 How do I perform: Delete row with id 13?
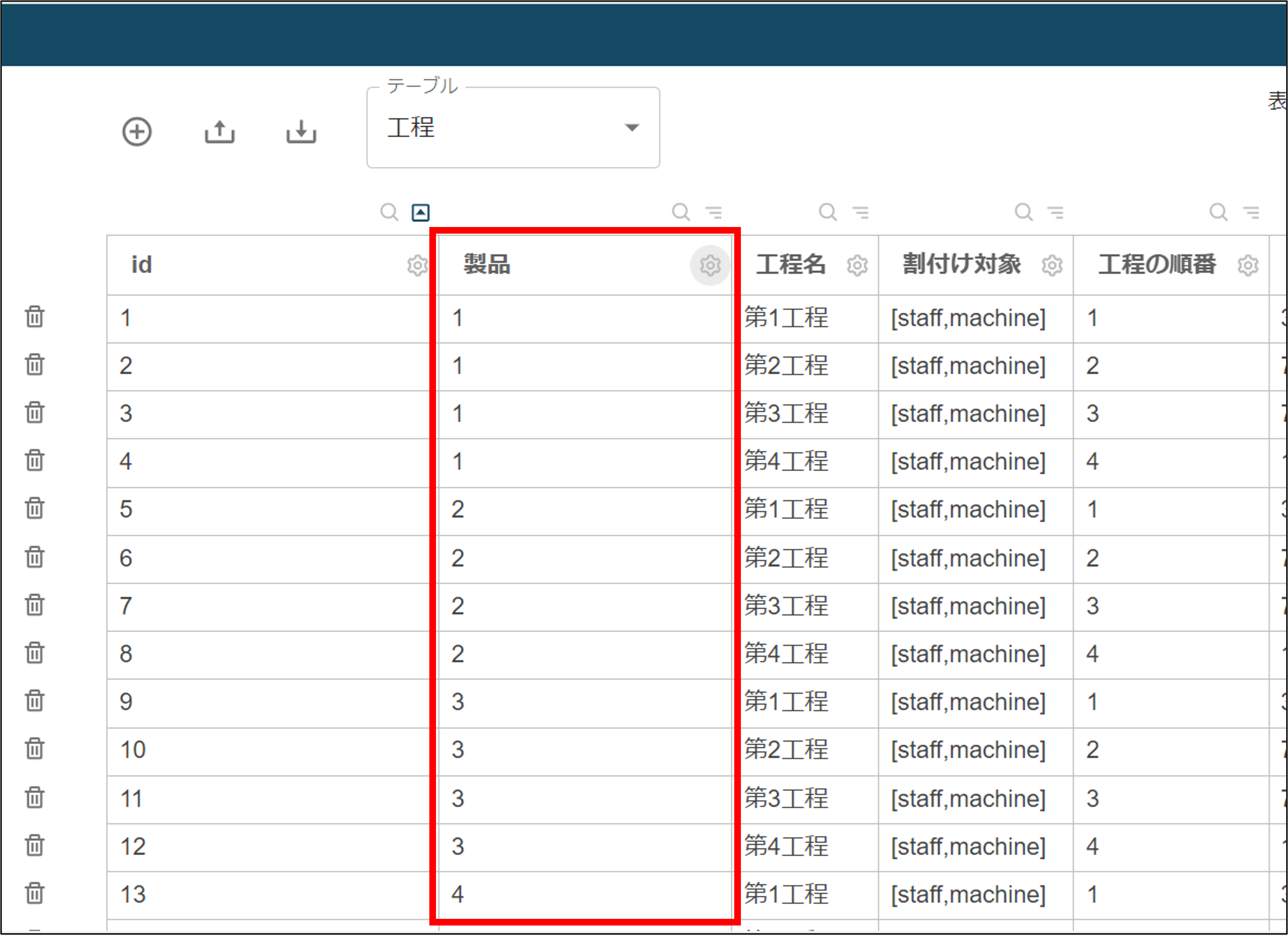35,894
